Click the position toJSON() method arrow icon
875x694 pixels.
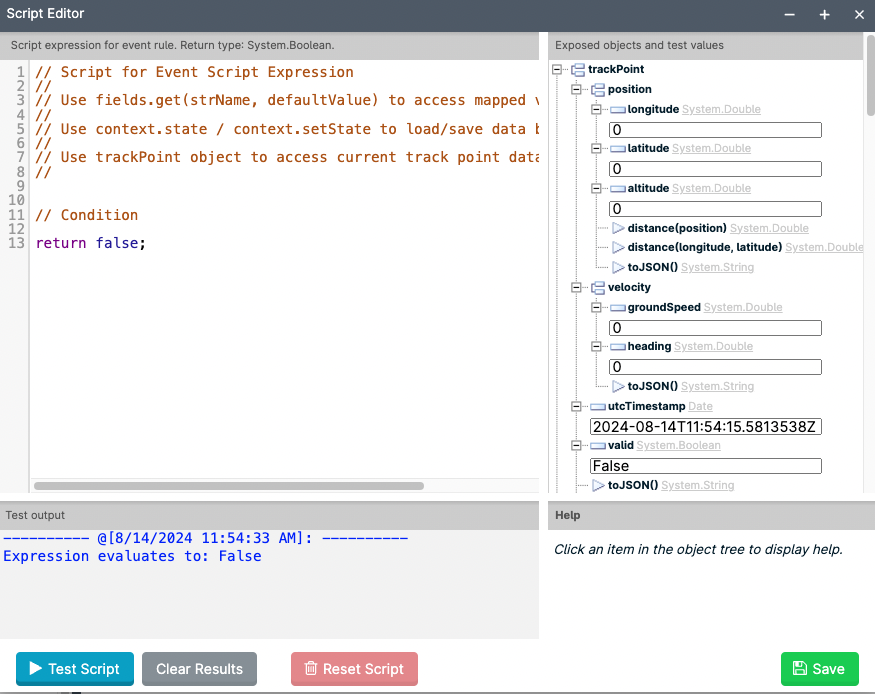pyautogui.click(x=618, y=267)
